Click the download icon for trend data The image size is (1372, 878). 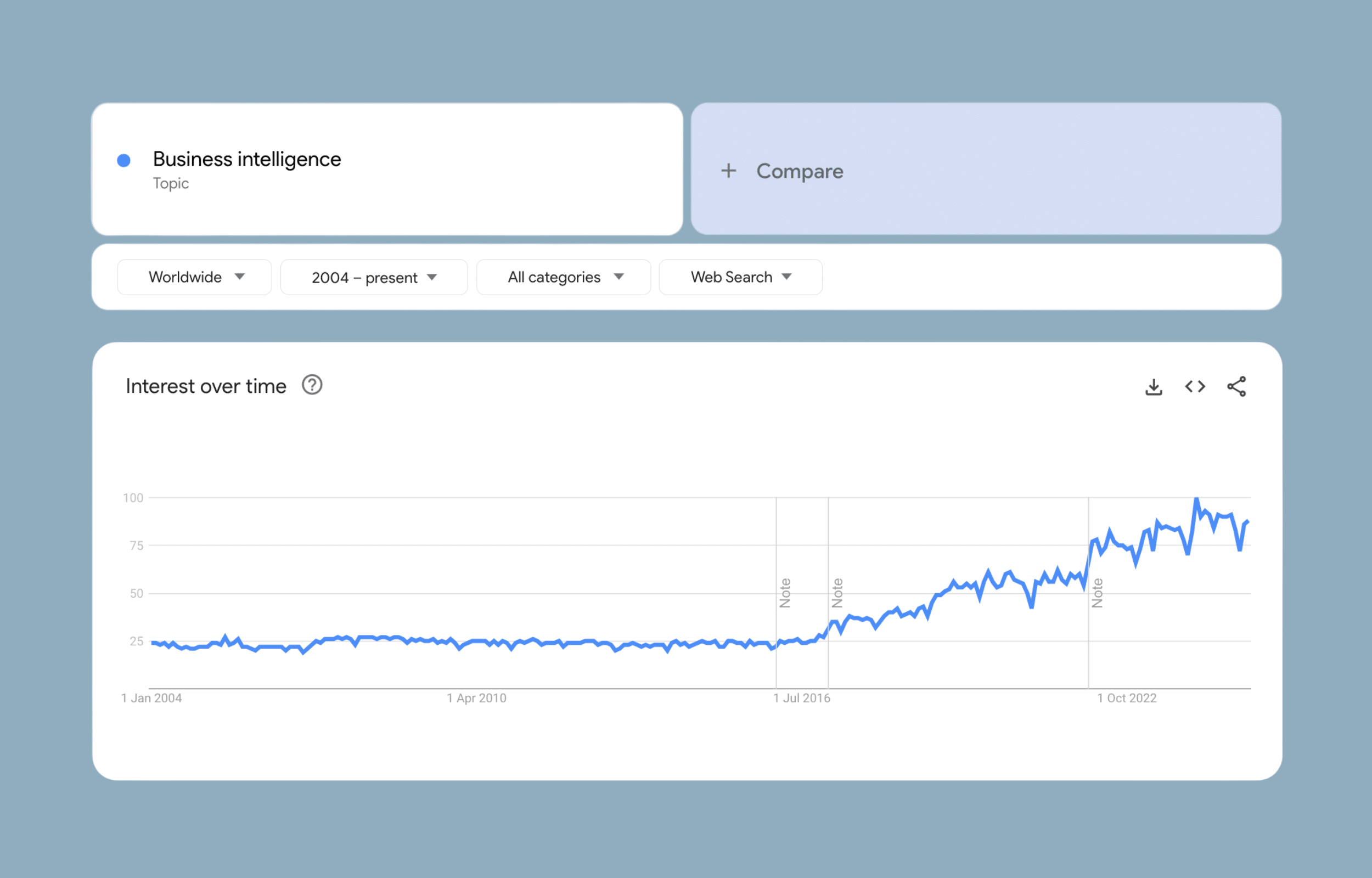(1154, 413)
